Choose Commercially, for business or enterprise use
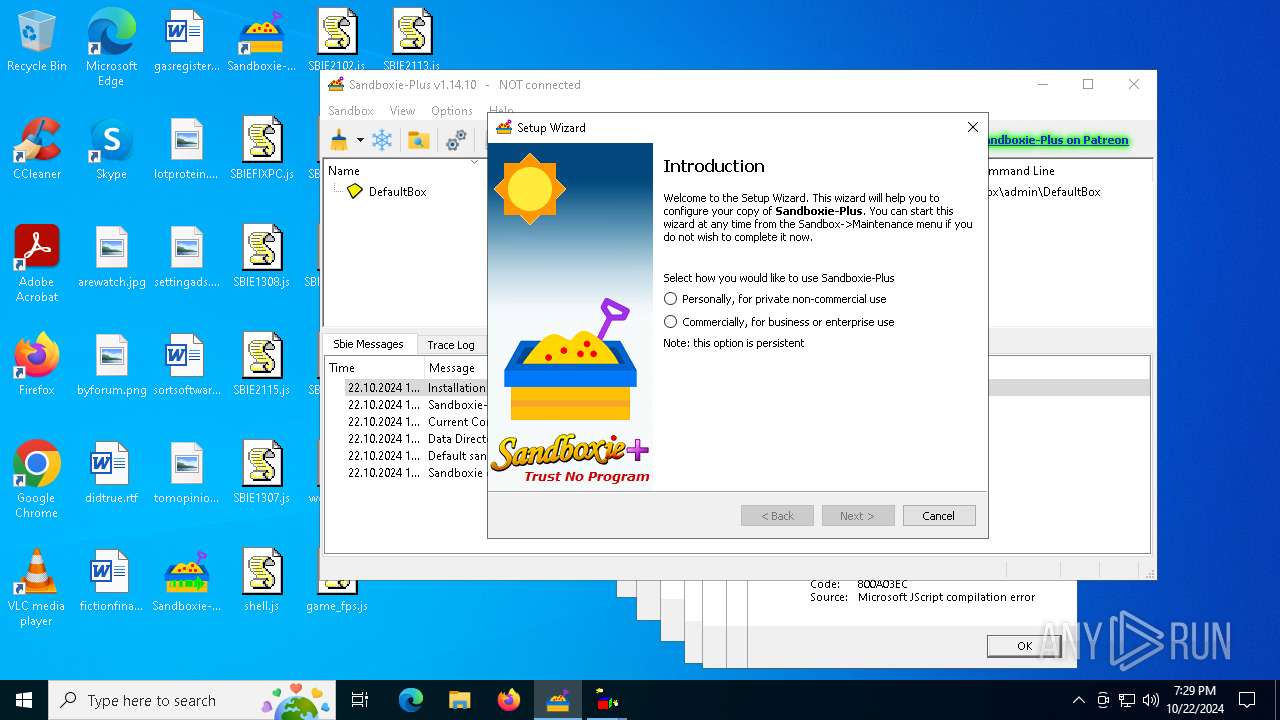The image size is (1280, 720). [x=779, y=322]
